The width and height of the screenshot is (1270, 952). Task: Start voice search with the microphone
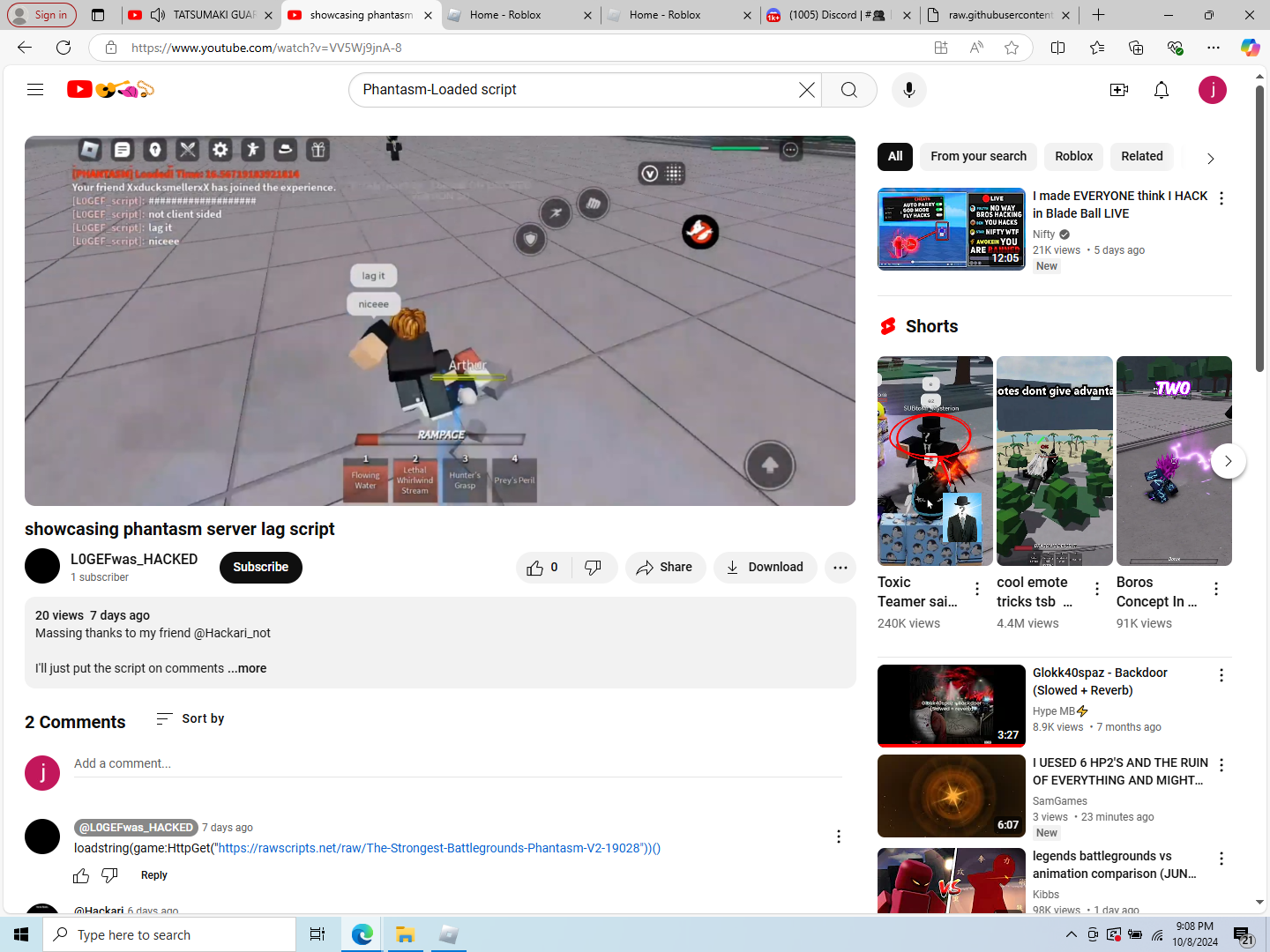click(x=909, y=90)
